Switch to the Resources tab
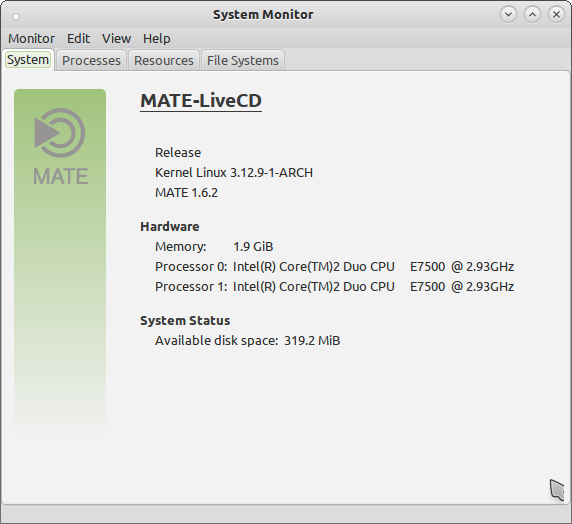The height and width of the screenshot is (524, 572). tap(164, 60)
